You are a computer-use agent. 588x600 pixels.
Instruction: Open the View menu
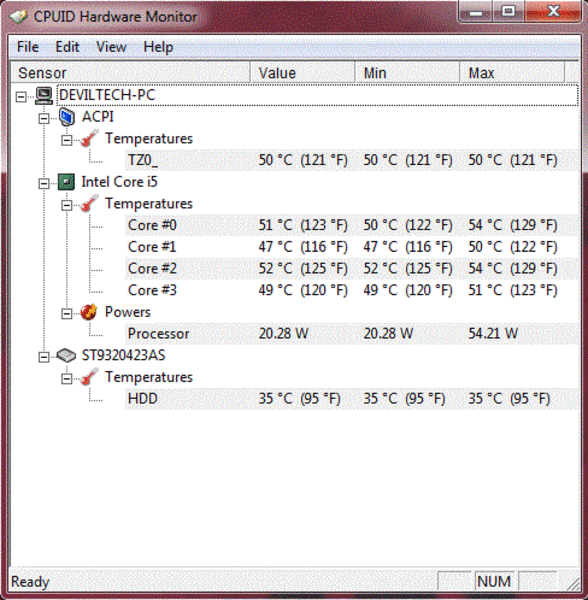pos(111,47)
